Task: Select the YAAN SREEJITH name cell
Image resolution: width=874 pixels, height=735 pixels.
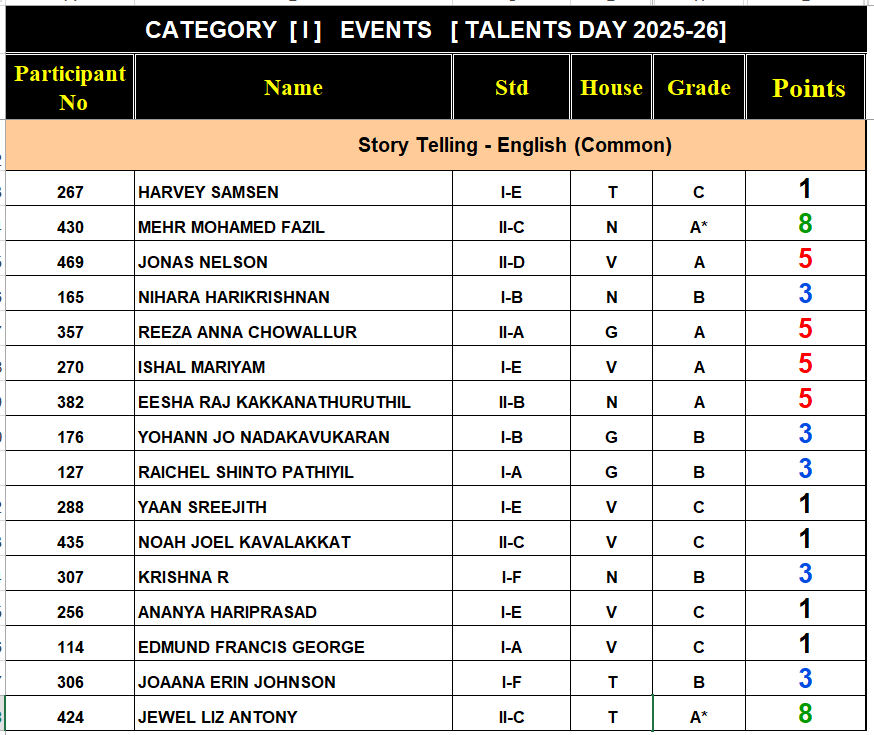Action: pos(293,504)
